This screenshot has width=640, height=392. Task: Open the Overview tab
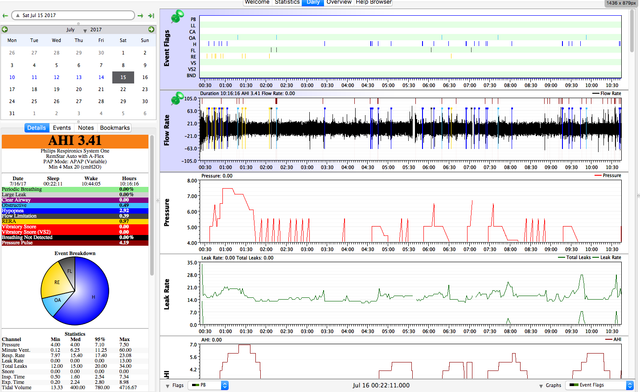[x=339, y=2]
